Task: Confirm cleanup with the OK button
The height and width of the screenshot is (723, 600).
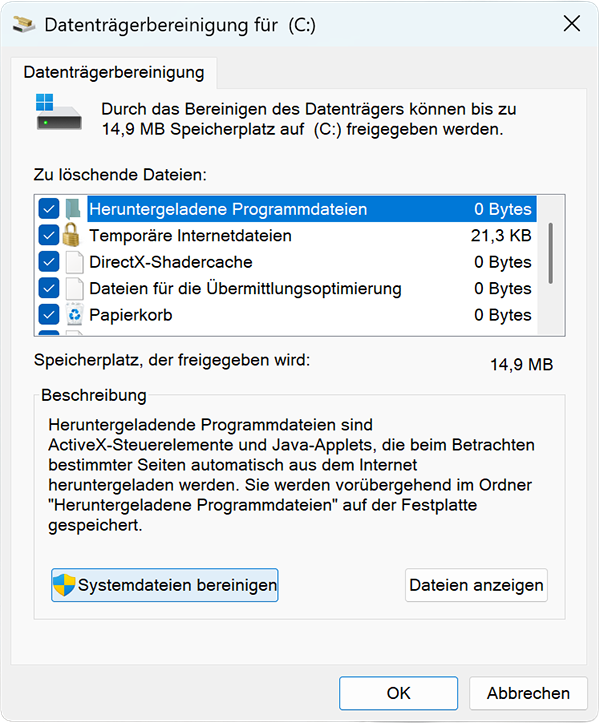Action: 398,693
